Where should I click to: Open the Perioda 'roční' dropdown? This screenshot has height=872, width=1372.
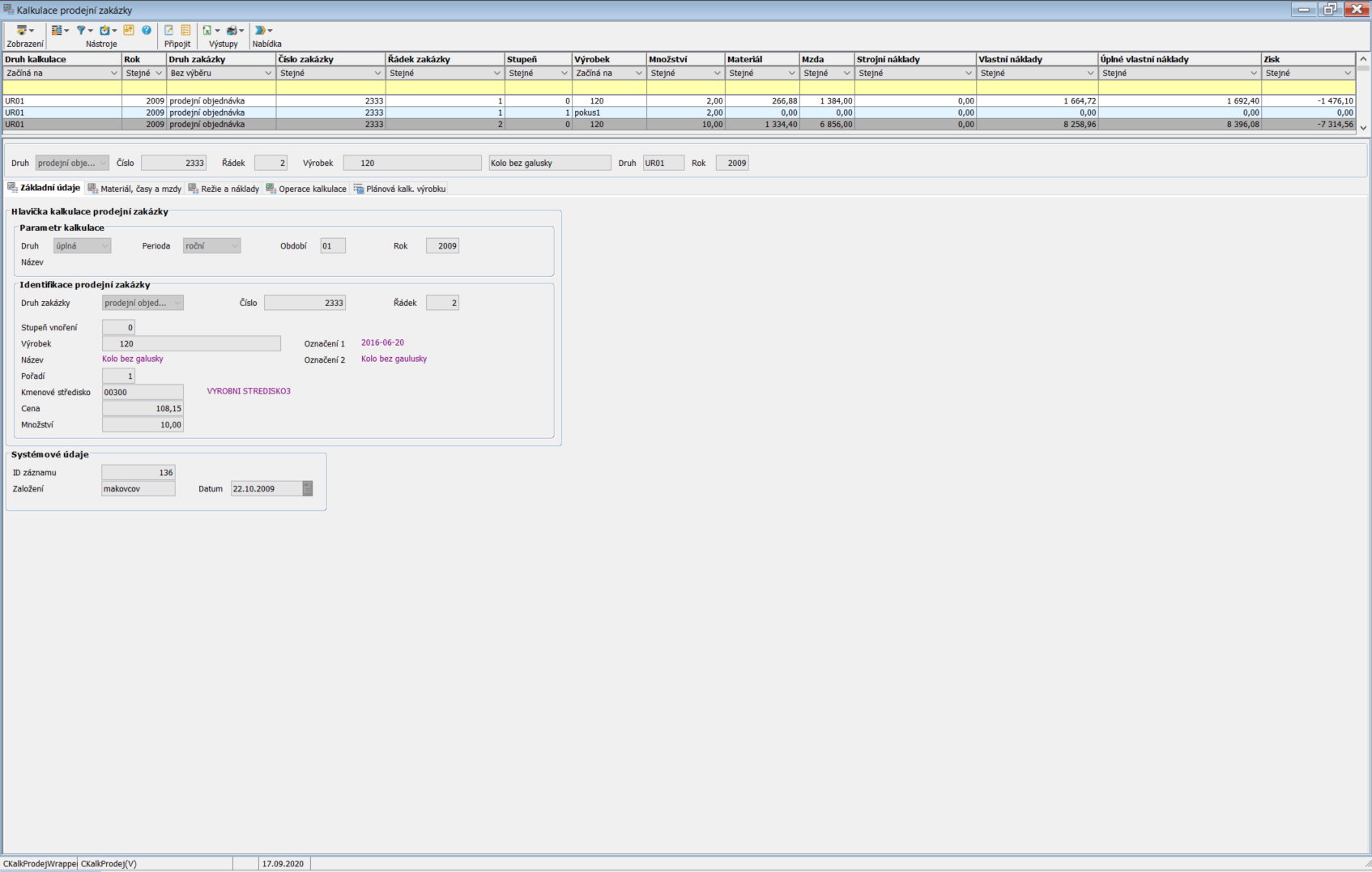pos(234,246)
